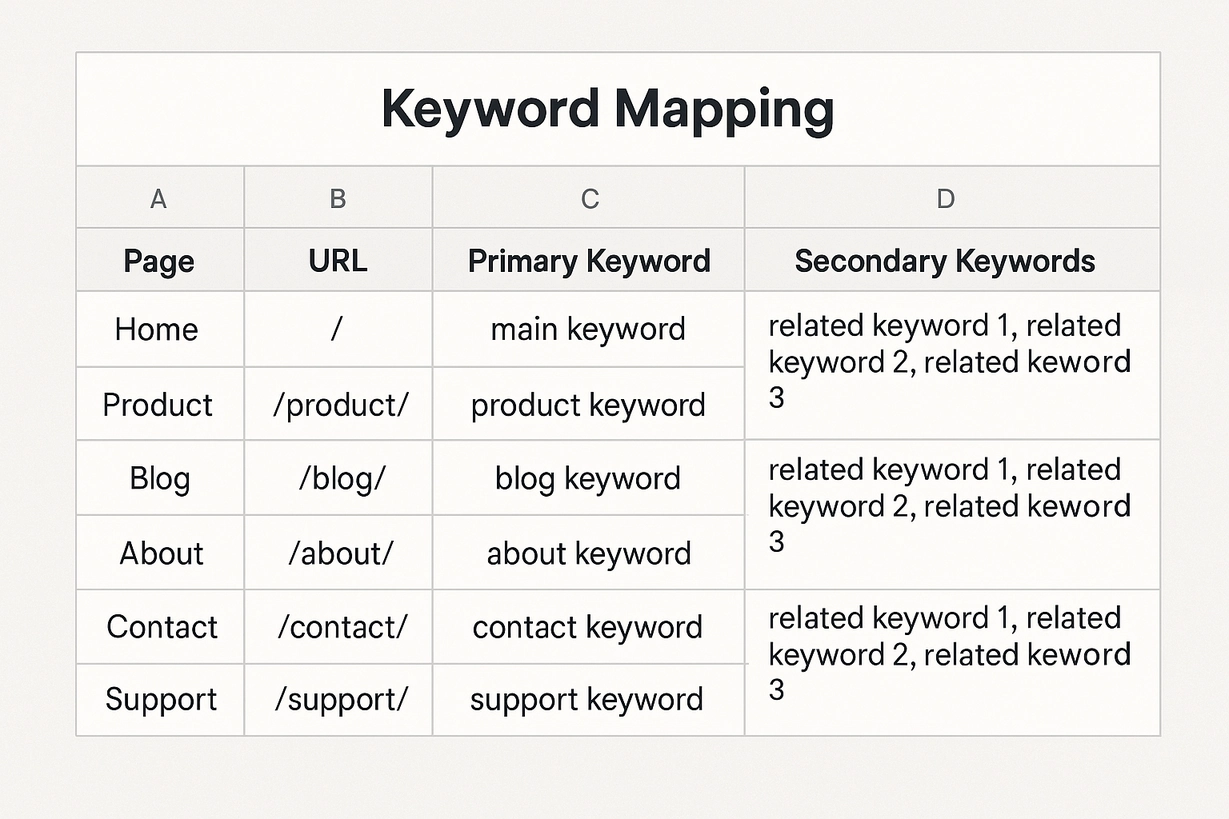Select the About cell
Viewport: 1229px width, 819px height.
coord(158,552)
